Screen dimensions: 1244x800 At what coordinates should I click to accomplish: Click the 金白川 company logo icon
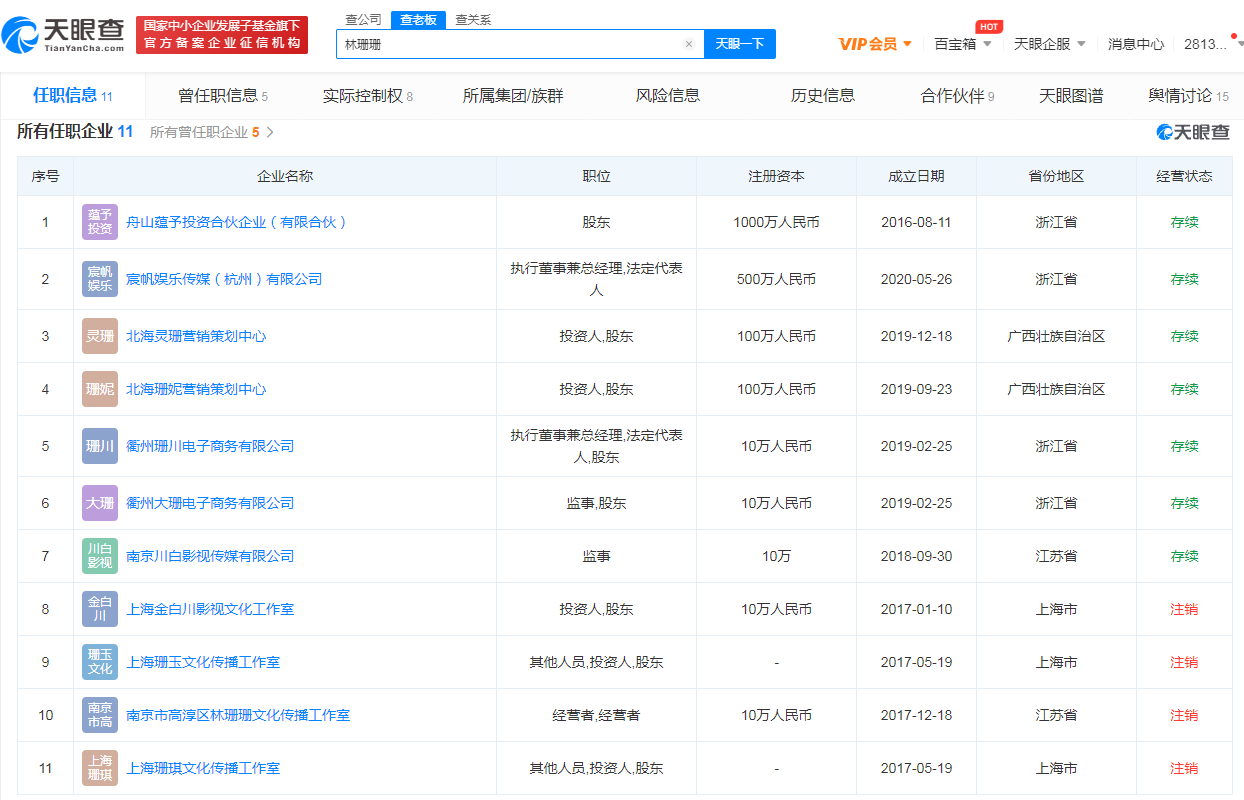pos(100,609)
